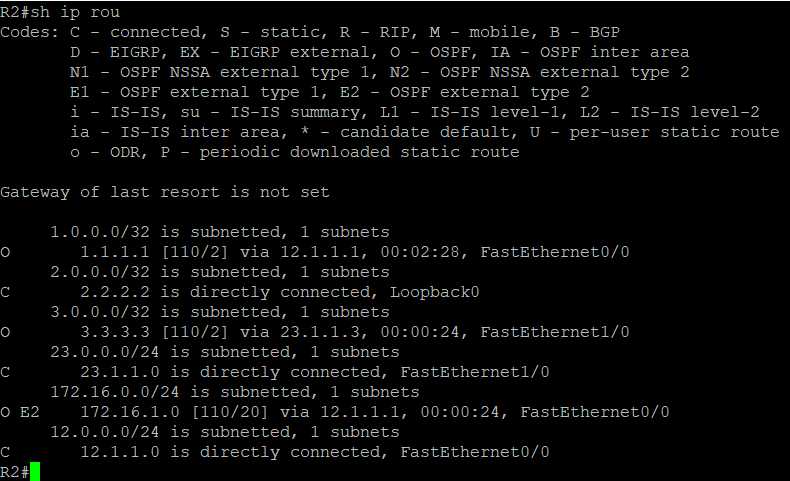Click the 'Gateway of last resort' line
The image size is (790, 481).
coord(165,192)
